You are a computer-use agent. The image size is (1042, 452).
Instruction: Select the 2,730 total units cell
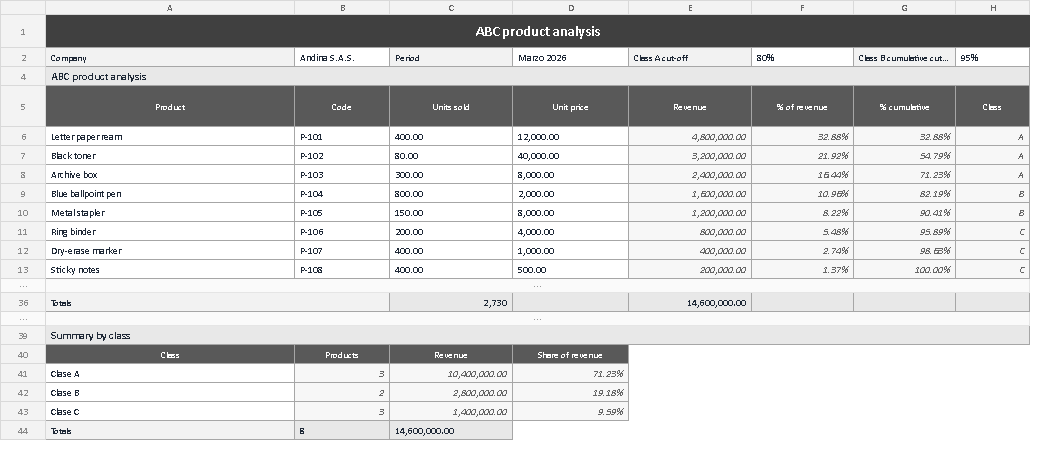click(451, 302)
